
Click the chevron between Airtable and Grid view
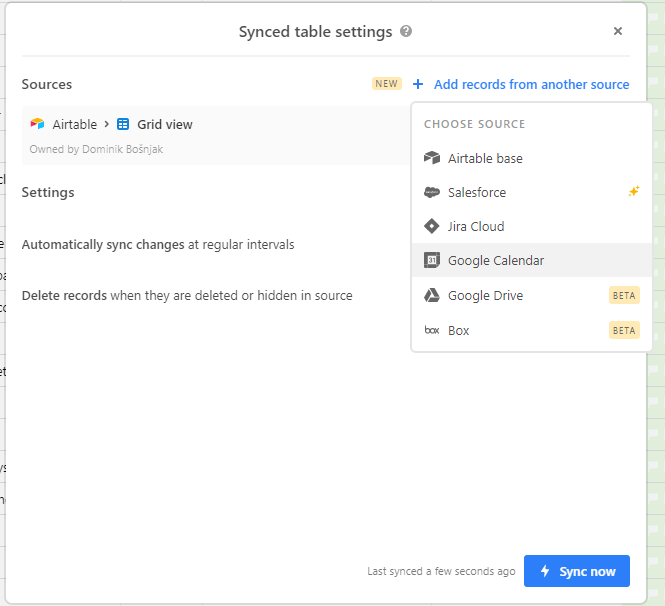click(x=107, y=124)
